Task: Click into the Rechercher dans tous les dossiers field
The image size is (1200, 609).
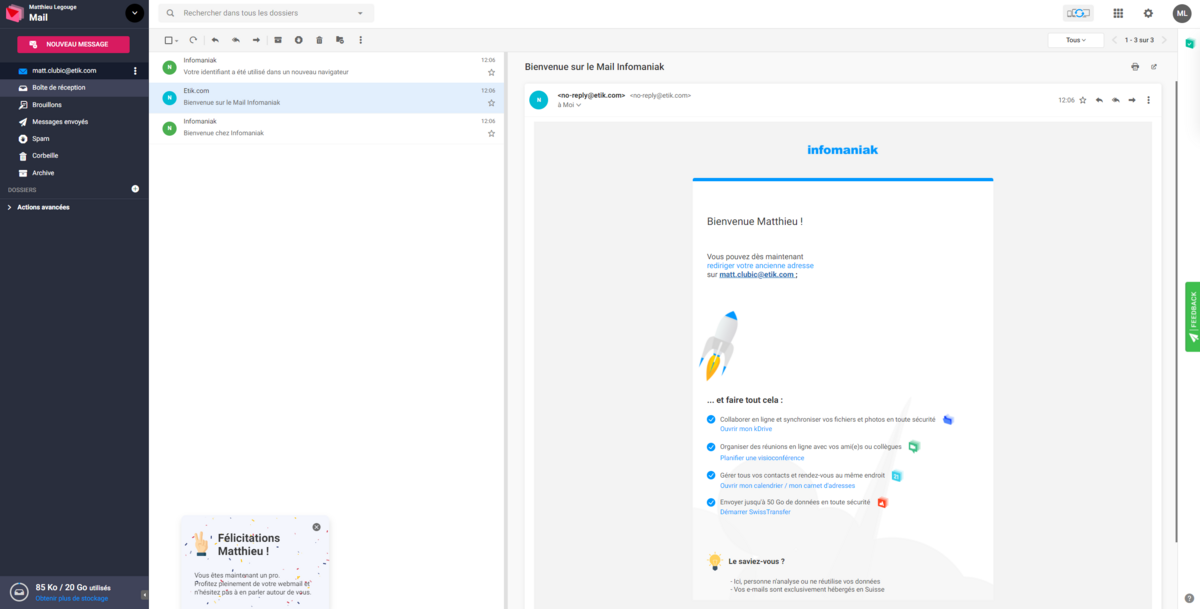Action: (x=266, y=13)
